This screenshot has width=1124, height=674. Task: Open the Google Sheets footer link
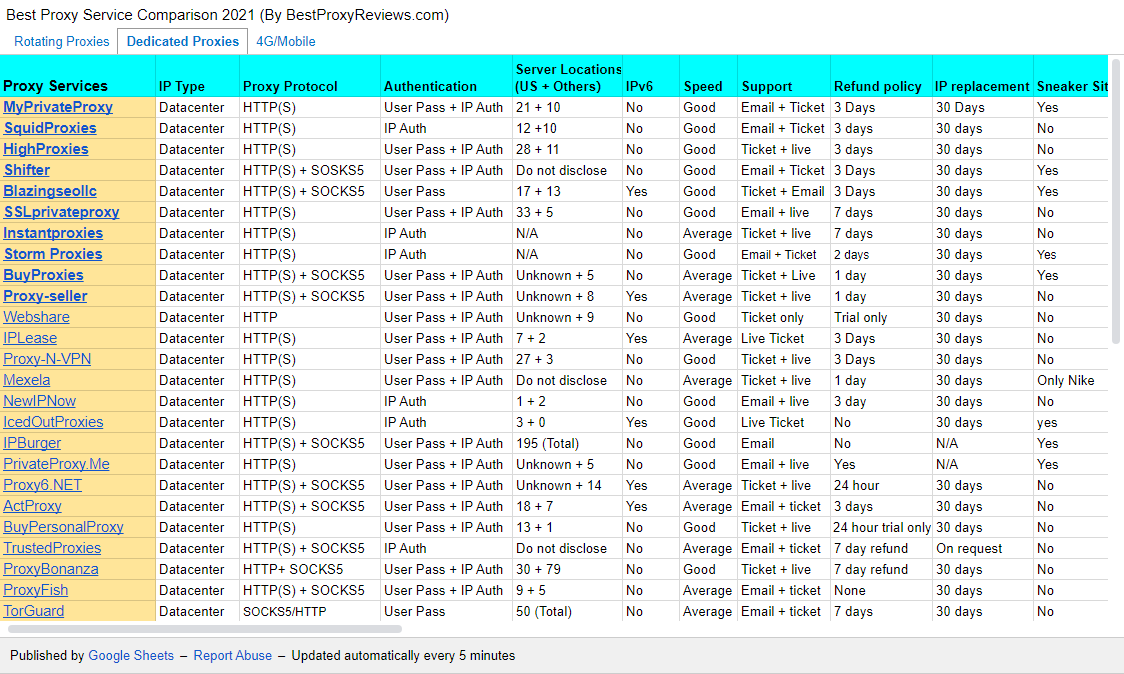131,656
